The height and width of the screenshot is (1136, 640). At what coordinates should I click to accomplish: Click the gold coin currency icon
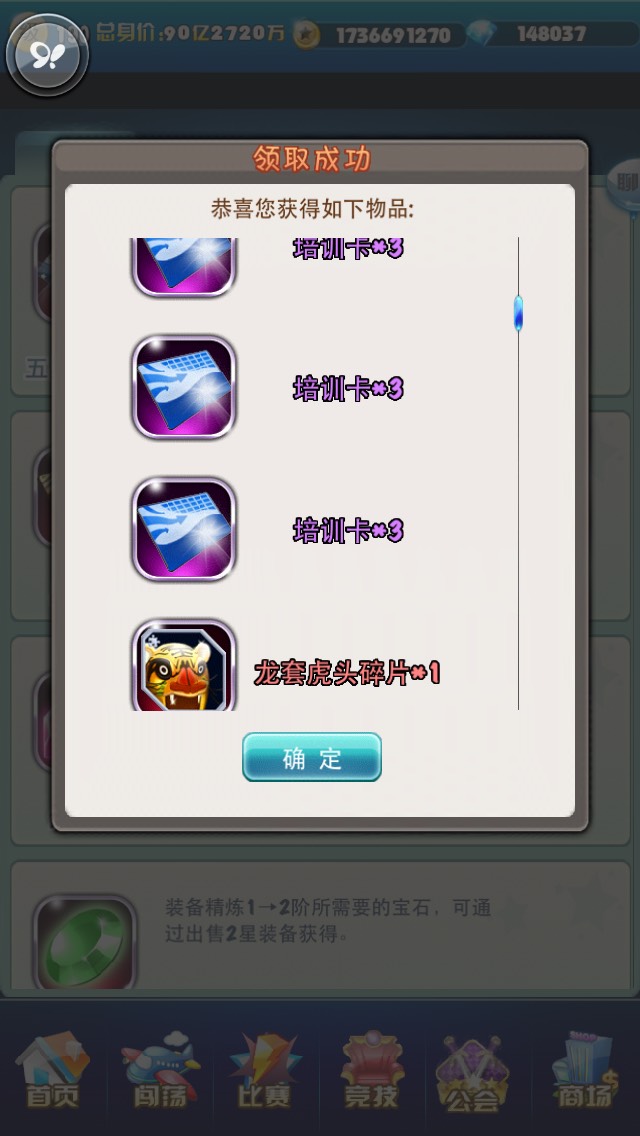click(x=307, y=34)
